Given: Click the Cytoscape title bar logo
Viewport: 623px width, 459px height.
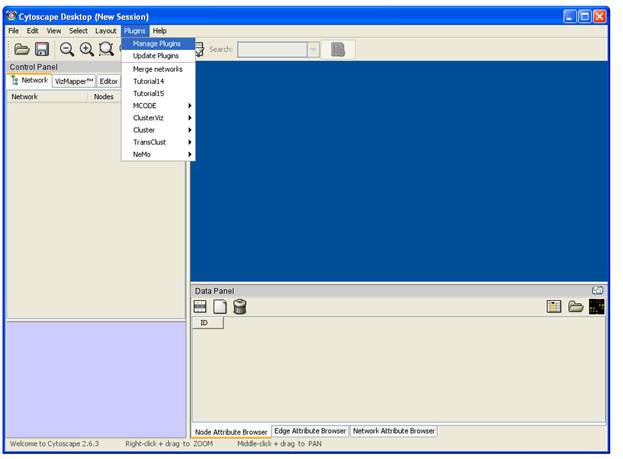Looking at the screenshot, I should [11, 16].
